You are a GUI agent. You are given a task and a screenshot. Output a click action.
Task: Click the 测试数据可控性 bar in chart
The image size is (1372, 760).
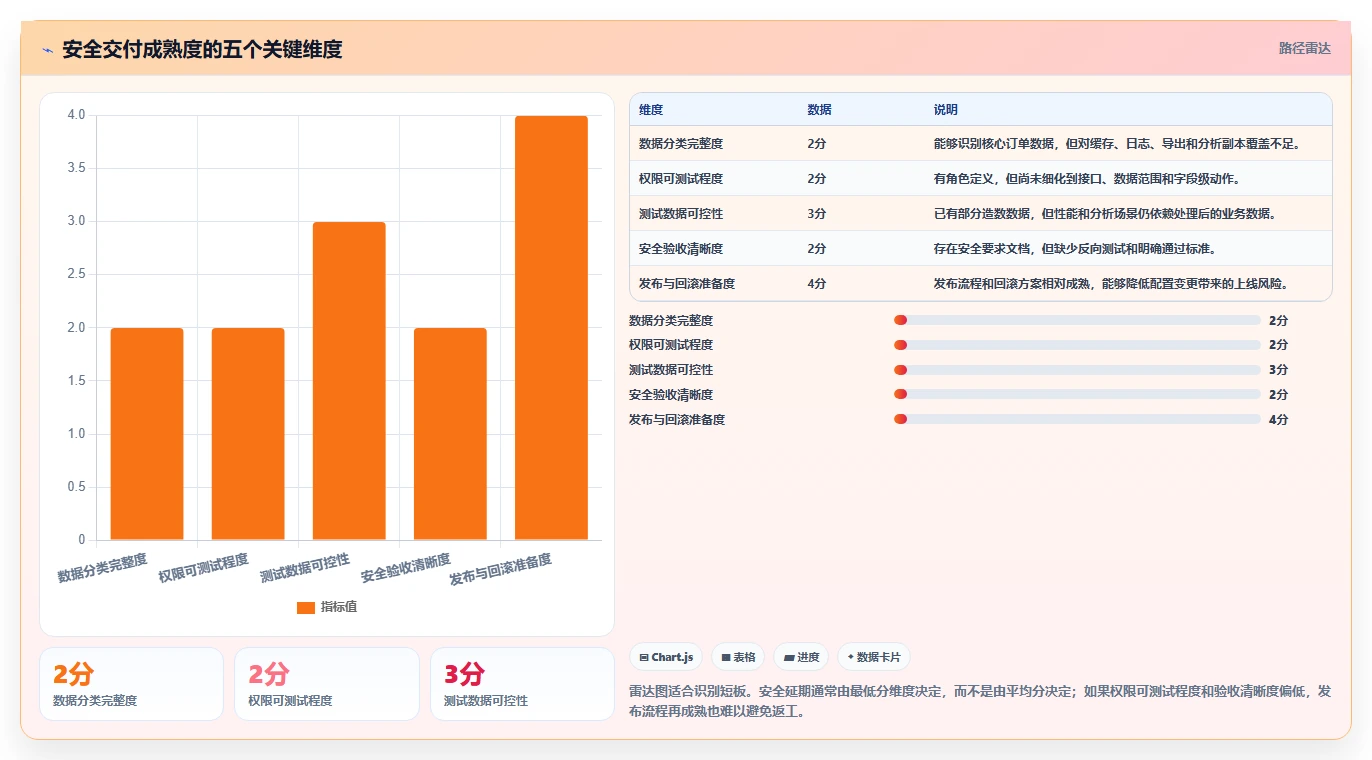point(349,381)
